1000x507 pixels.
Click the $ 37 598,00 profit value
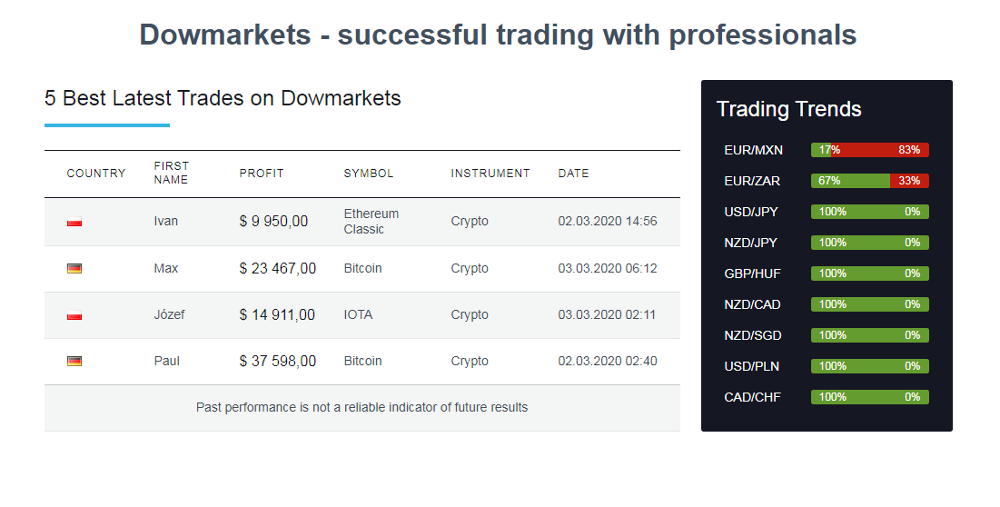point(277,361)
